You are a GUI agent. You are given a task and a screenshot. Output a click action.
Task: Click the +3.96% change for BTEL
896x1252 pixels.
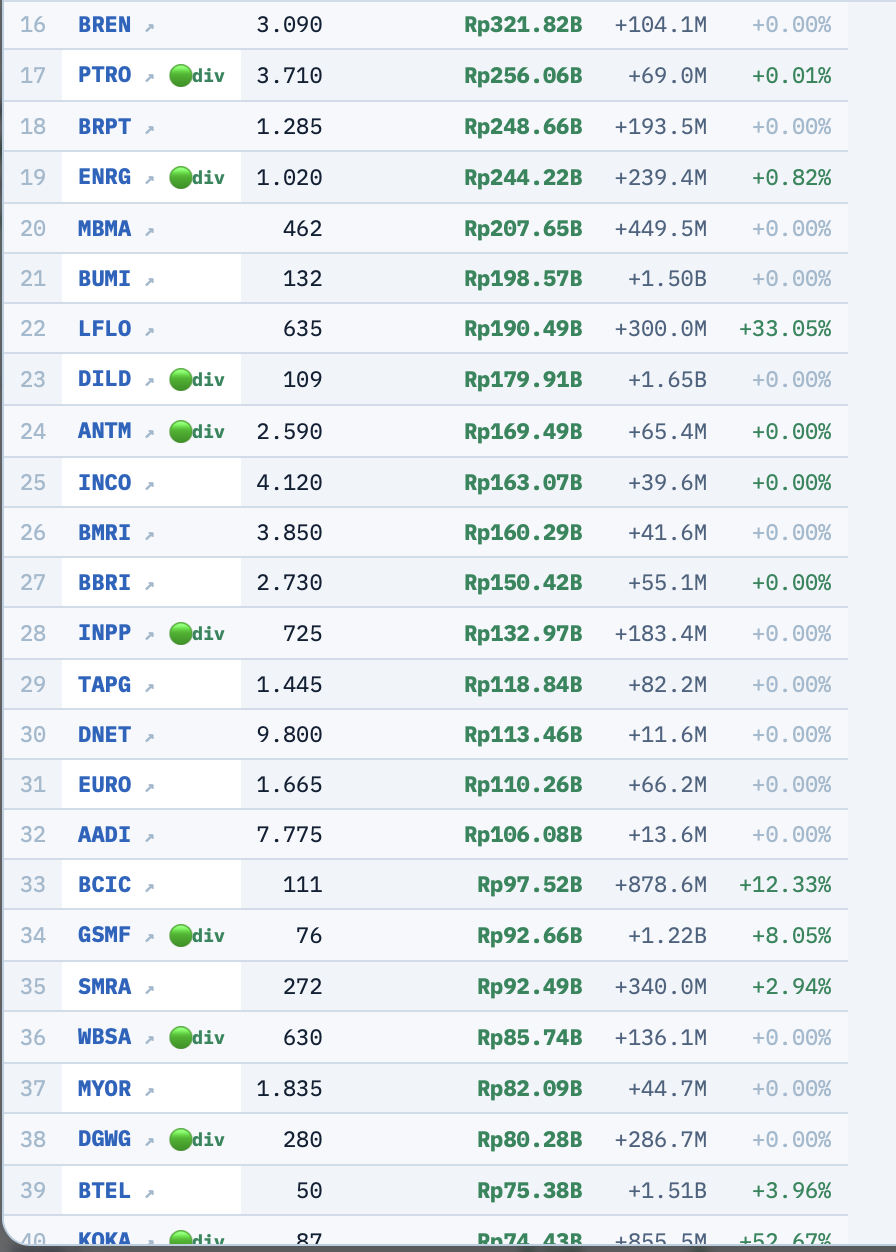(791, 1191)
